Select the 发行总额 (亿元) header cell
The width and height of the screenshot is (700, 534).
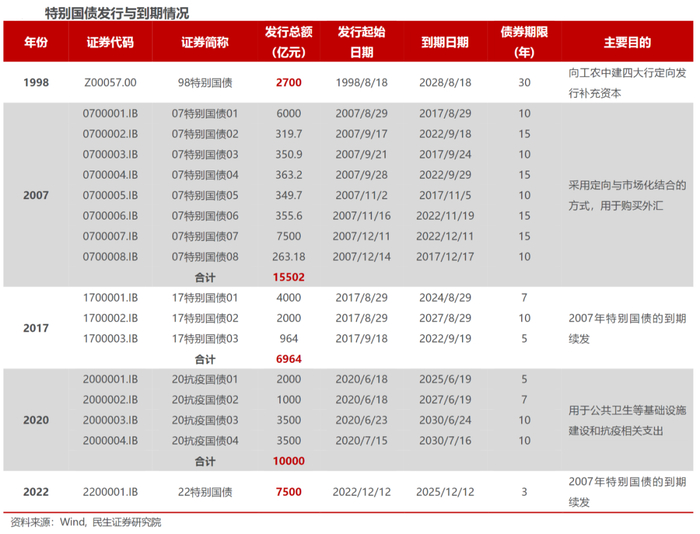point(288,42)
